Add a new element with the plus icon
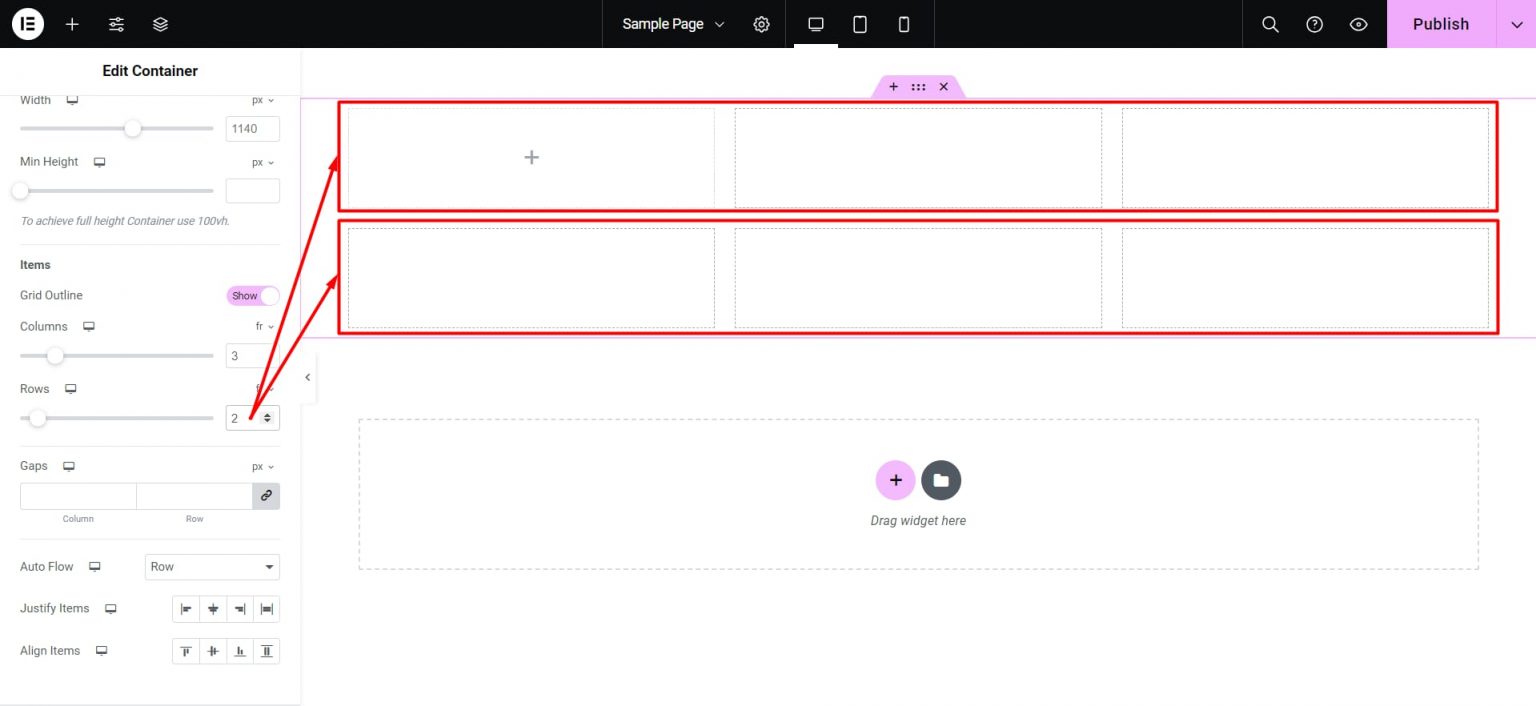 tap(71, 24)
